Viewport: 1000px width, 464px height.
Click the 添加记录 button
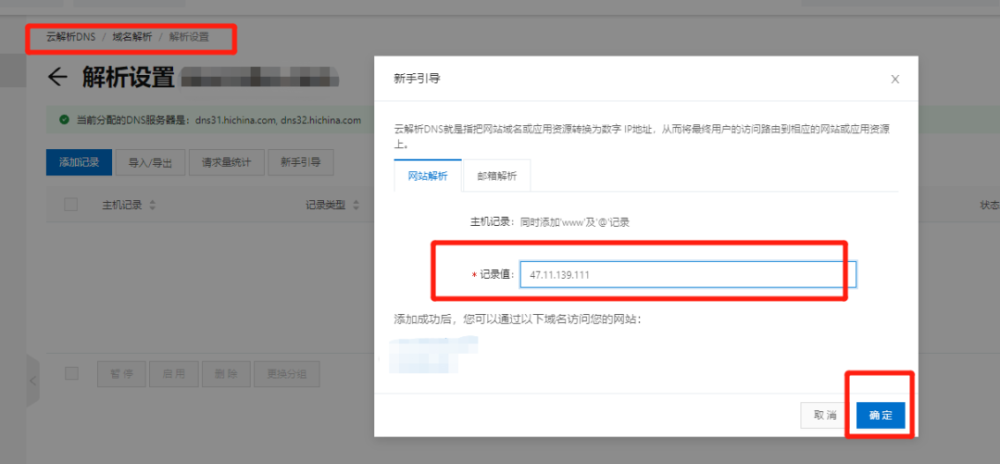point(79,163)
